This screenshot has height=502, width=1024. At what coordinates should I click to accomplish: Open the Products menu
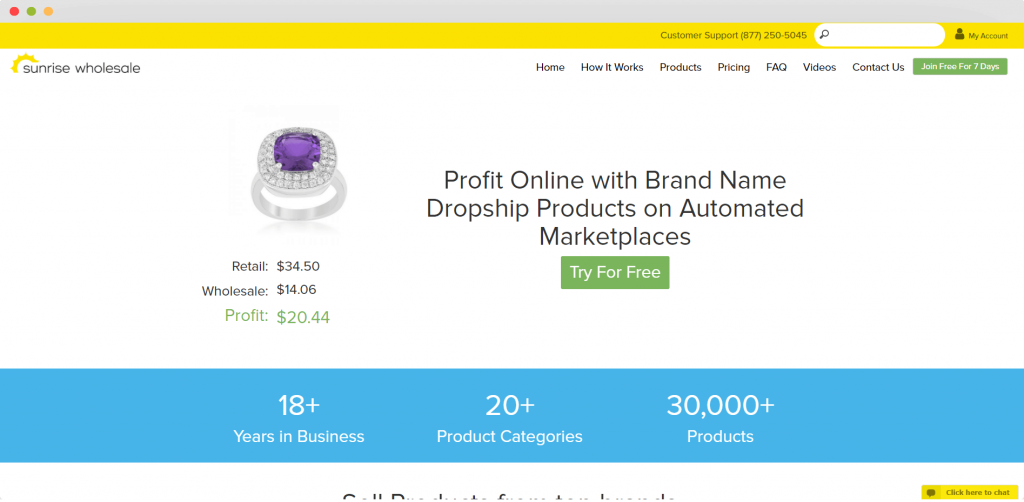(x=680, y=67)
